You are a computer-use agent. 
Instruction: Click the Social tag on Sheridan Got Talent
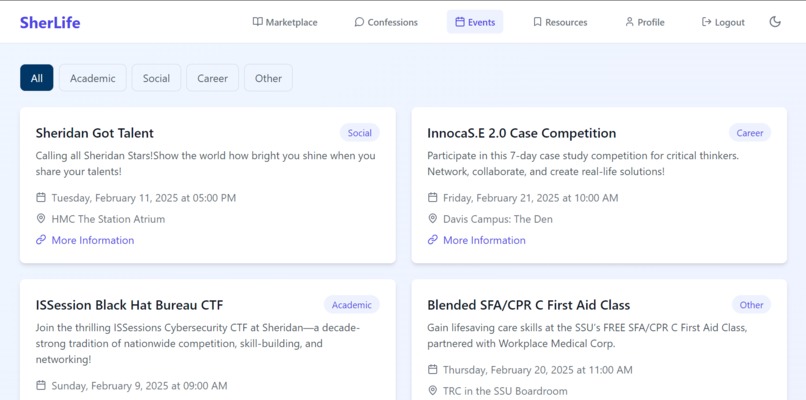point(359,133)
